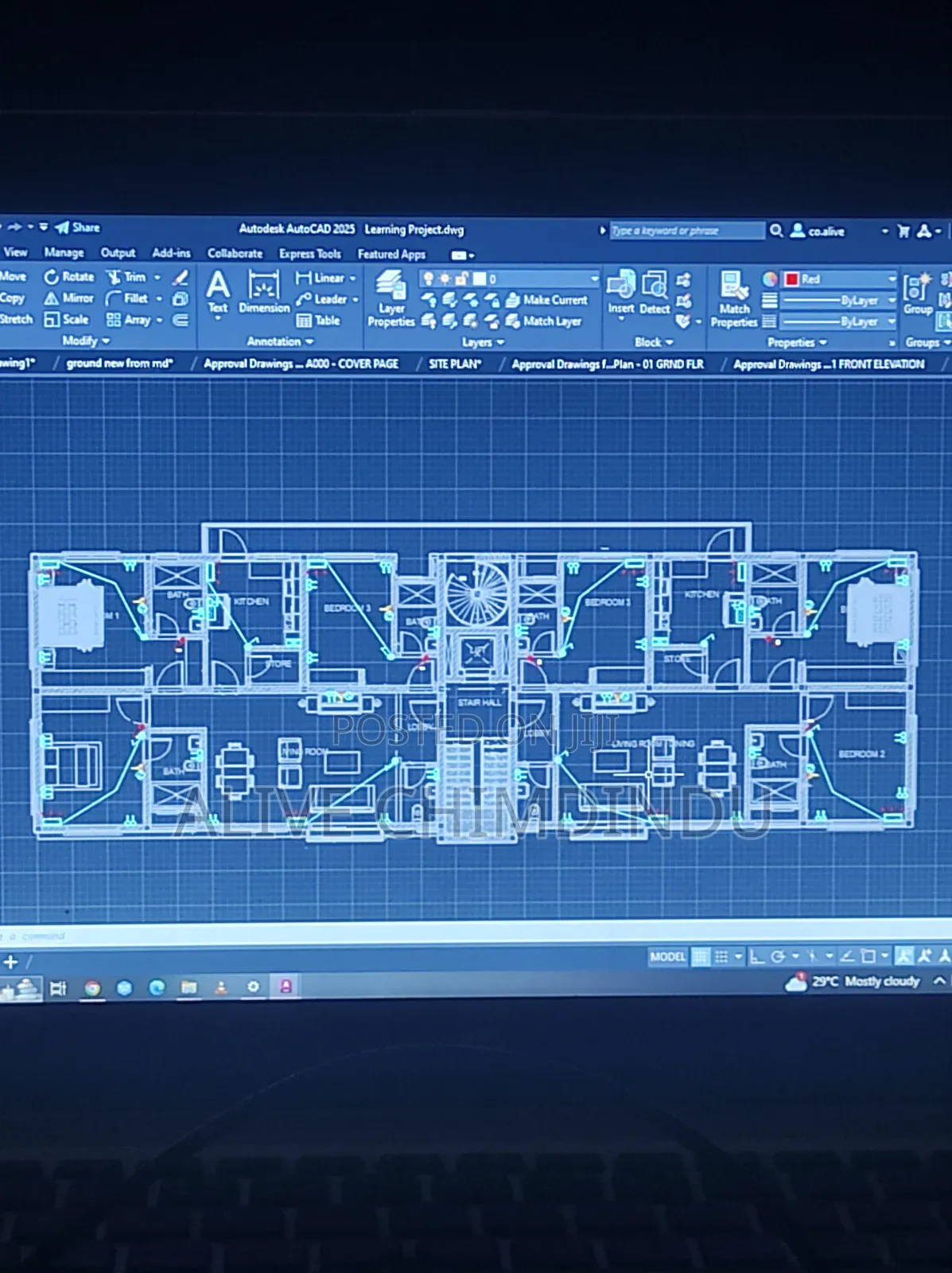Switch to FRONT ELEVATION drawing tab
This screenshot has height=1273, width=952.
[x=829, y=364]
